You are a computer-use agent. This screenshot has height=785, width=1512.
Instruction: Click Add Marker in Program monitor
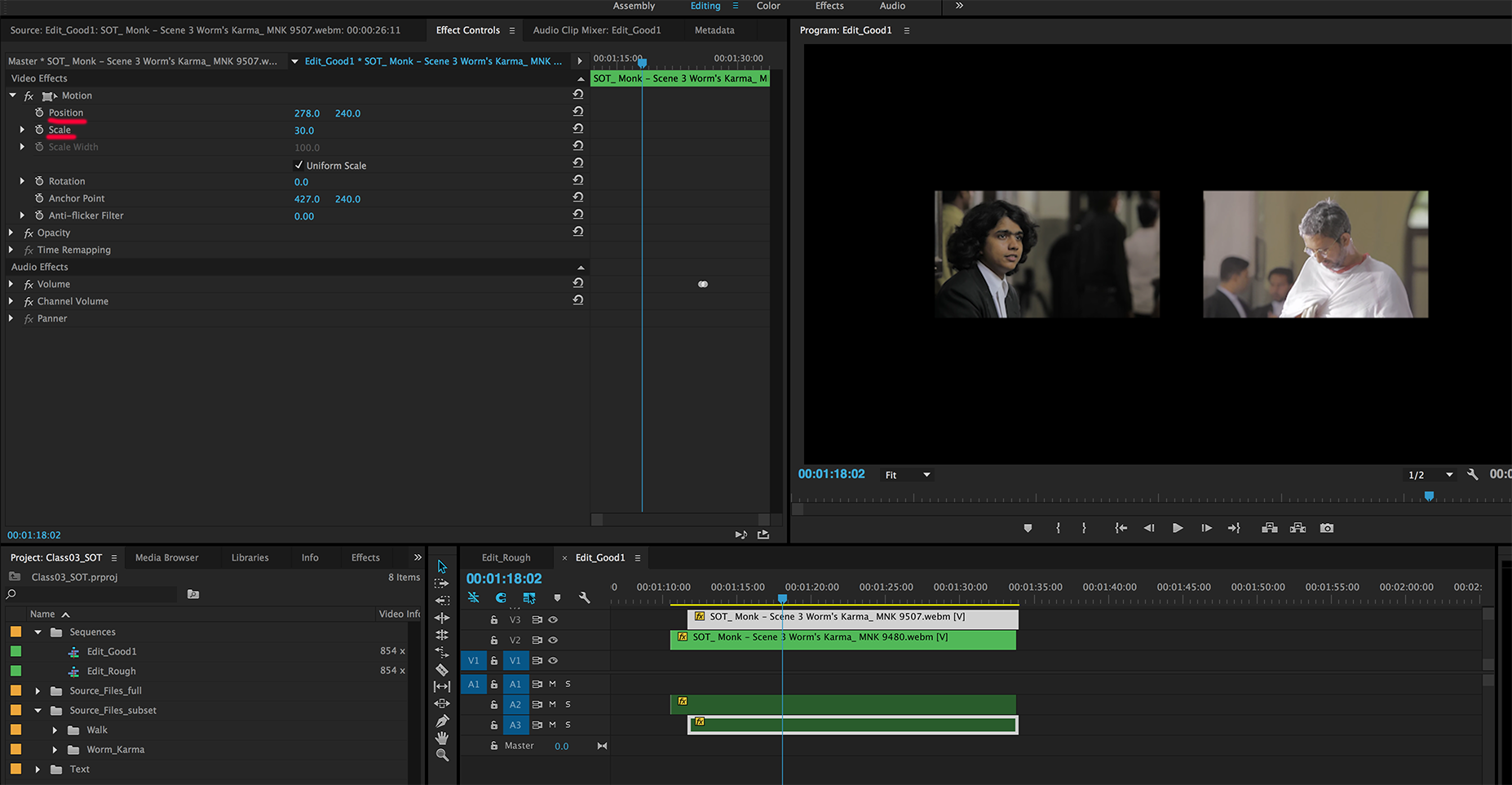click(1028, 528)
